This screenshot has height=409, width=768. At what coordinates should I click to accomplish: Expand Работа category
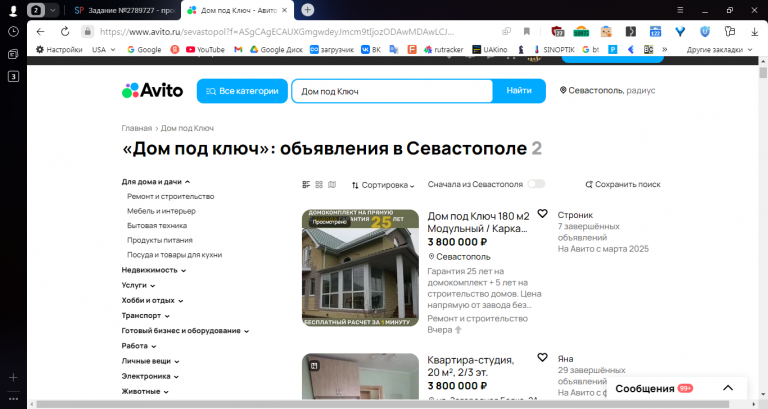[139, 346]
